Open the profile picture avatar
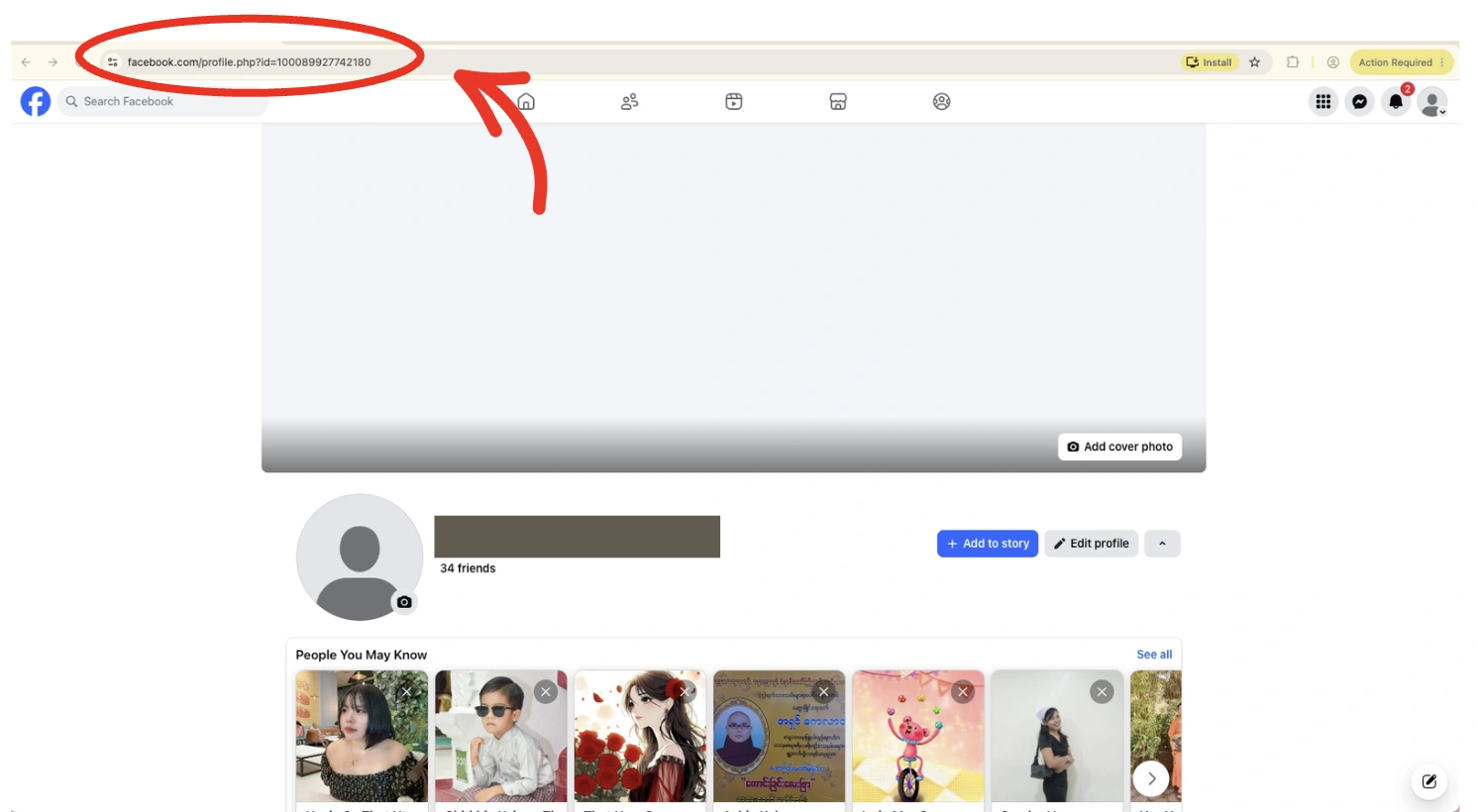Screen dimensions: 1478x812 pyautogui.click(x=360, y=558)
